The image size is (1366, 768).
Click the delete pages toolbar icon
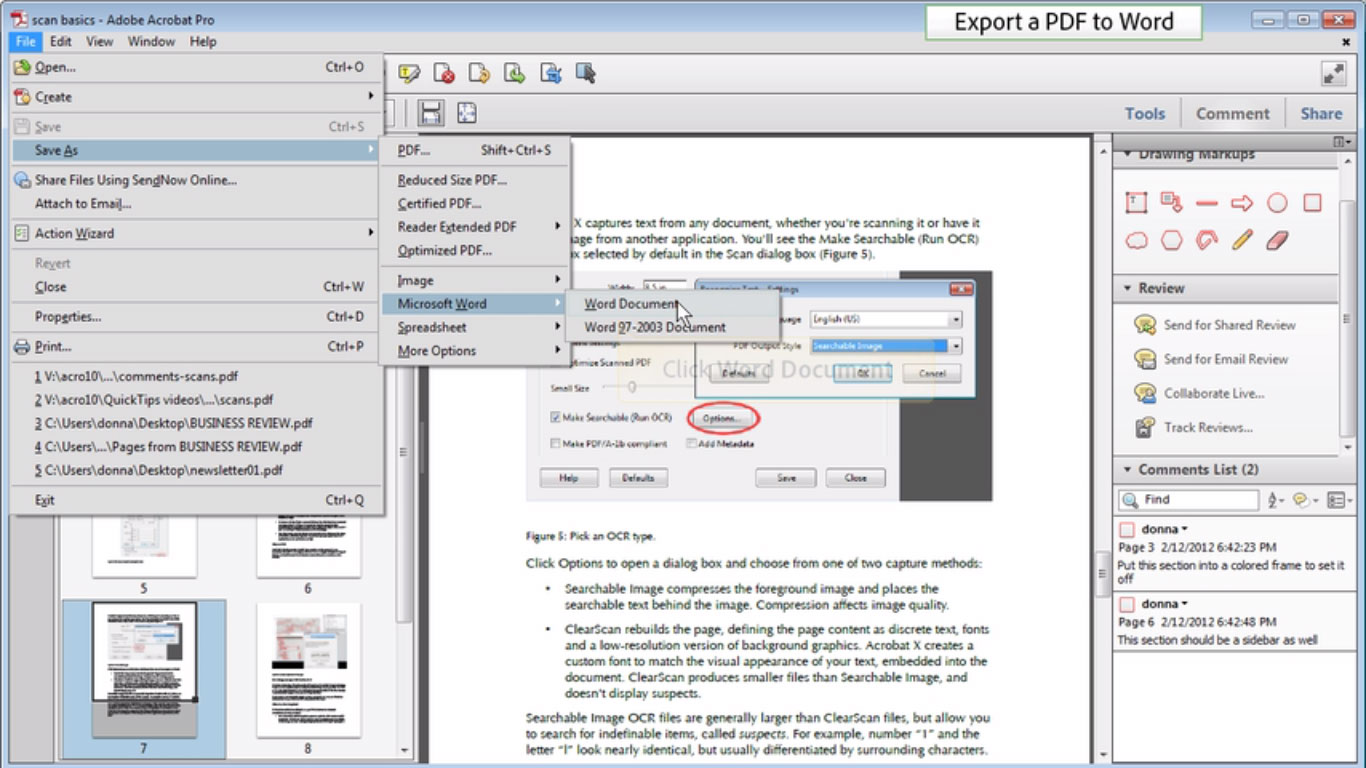[x=444, y=73]
